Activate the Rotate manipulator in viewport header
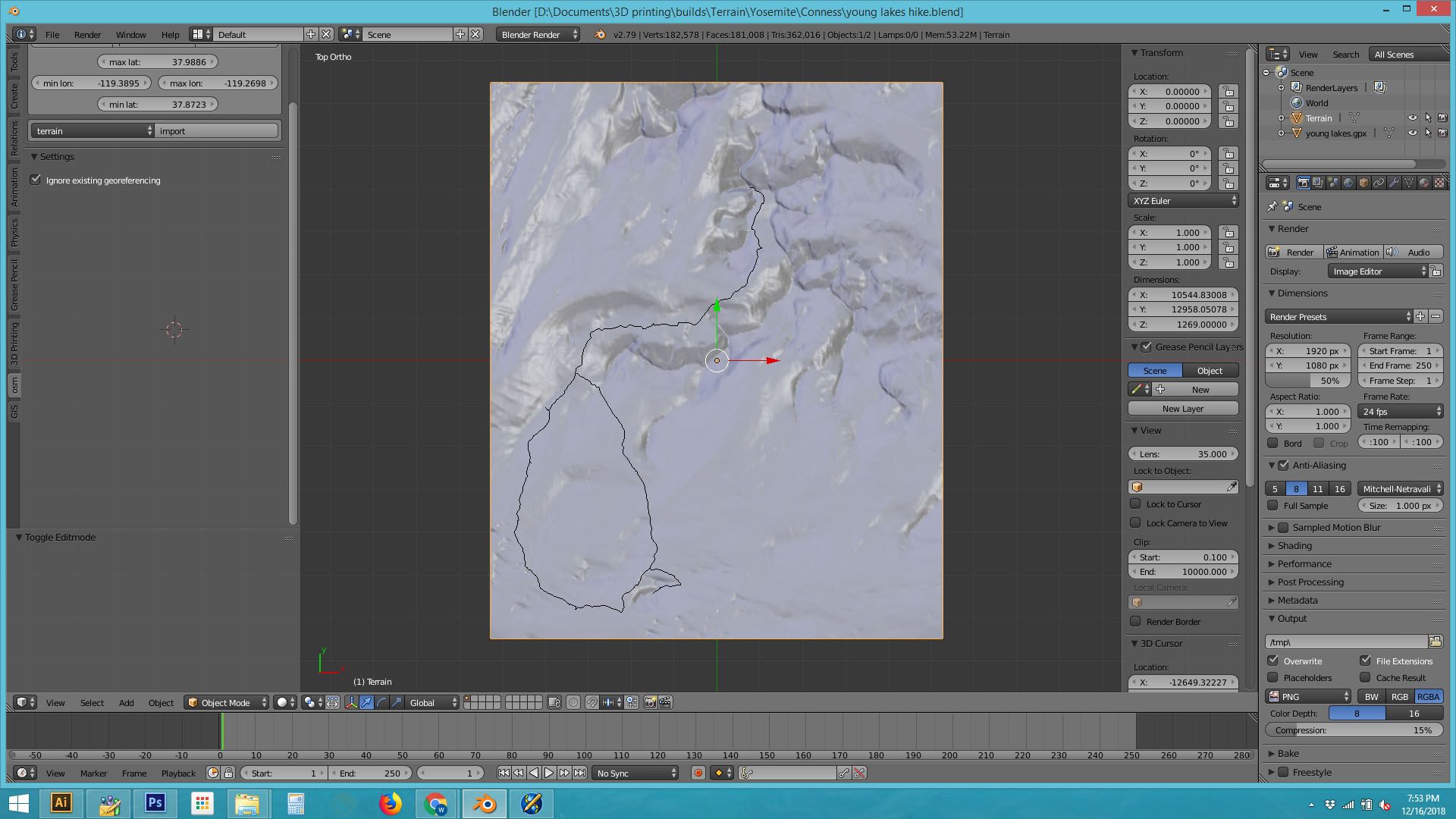This screenshot has width=1456, height=819. tap(382, 702)
